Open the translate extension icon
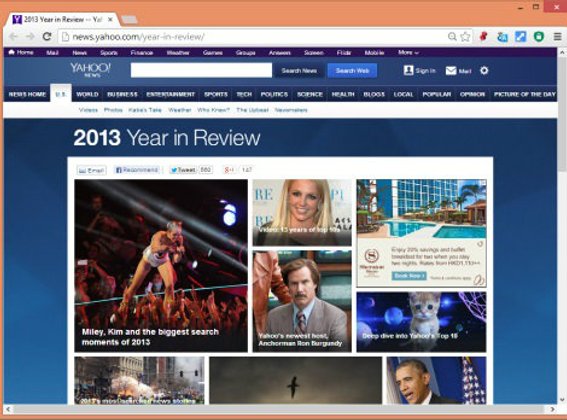Screen dimensions: 567x420 [502, 37]
